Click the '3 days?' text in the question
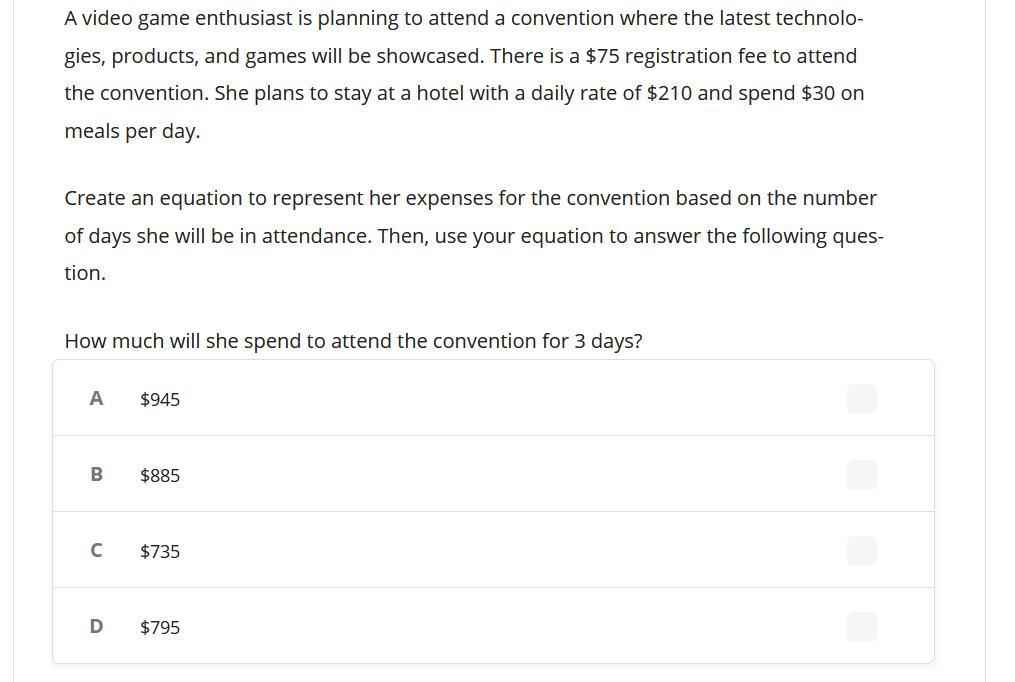This screenshot has height=682, width=1015. 608,341
